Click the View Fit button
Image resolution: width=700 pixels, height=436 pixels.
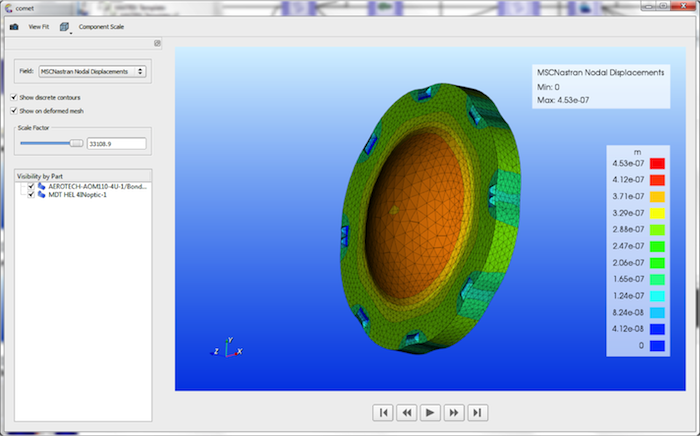39,27
